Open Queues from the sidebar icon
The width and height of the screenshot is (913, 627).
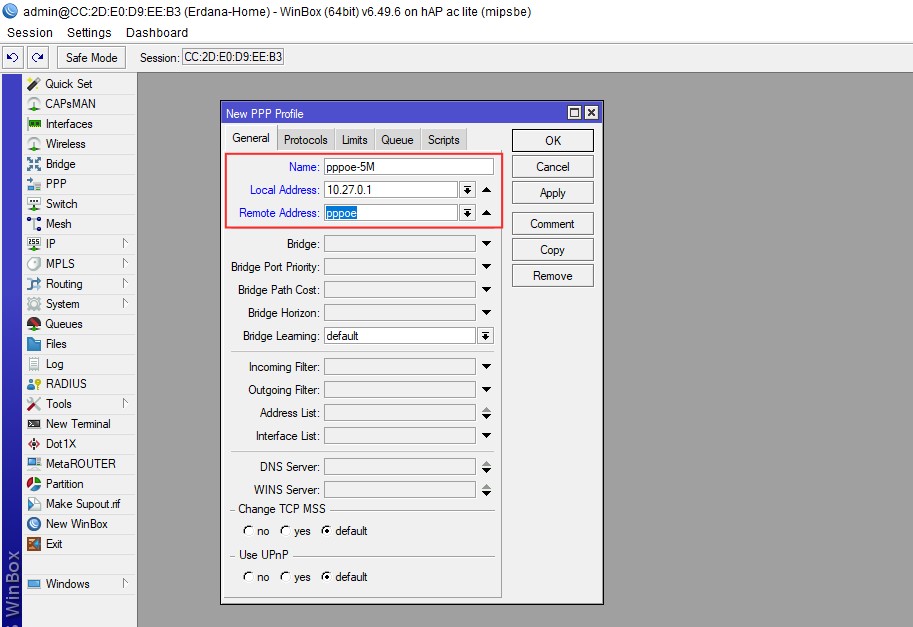pyautogui.click(x=34, y=324)
